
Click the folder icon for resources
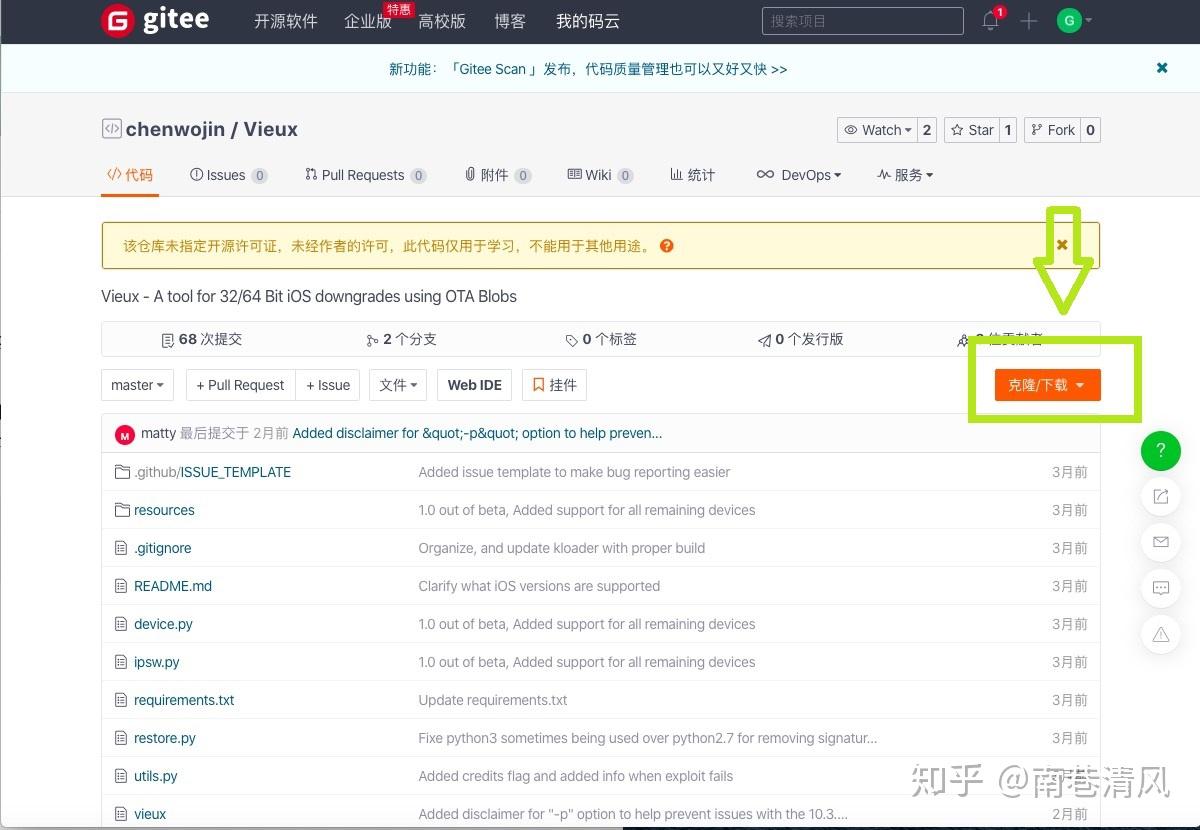[x=122, y=510]
